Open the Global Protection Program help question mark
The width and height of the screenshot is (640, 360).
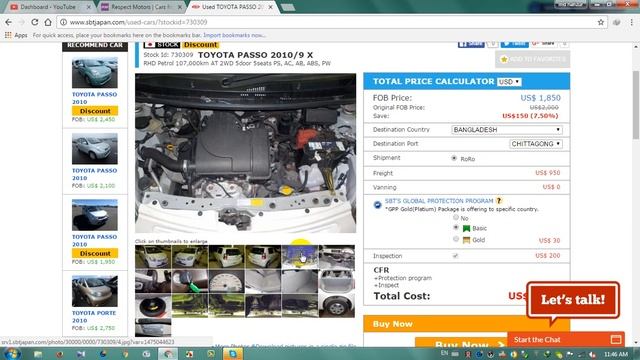[x=499, y=201]
